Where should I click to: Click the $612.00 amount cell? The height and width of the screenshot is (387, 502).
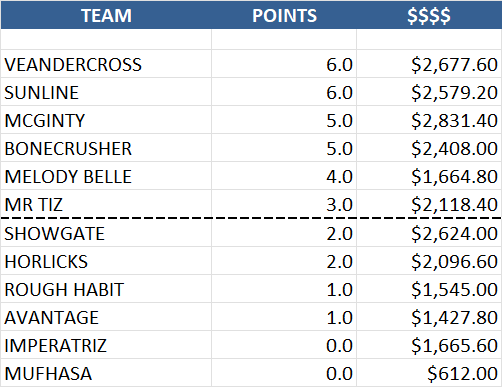[429, 373]
